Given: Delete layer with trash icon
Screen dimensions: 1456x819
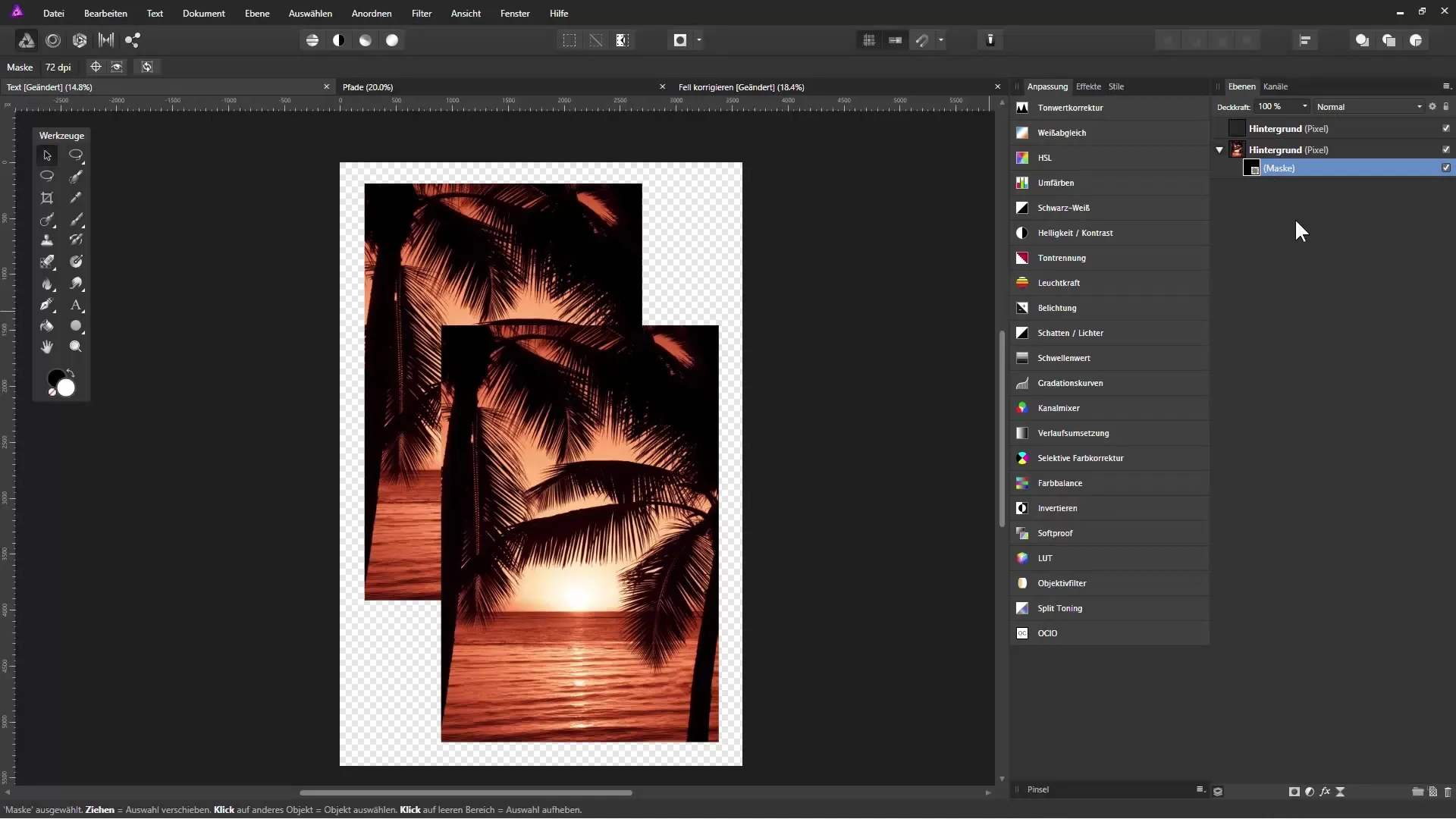Looking at the screenshot, I should [x=1448, y=792].
